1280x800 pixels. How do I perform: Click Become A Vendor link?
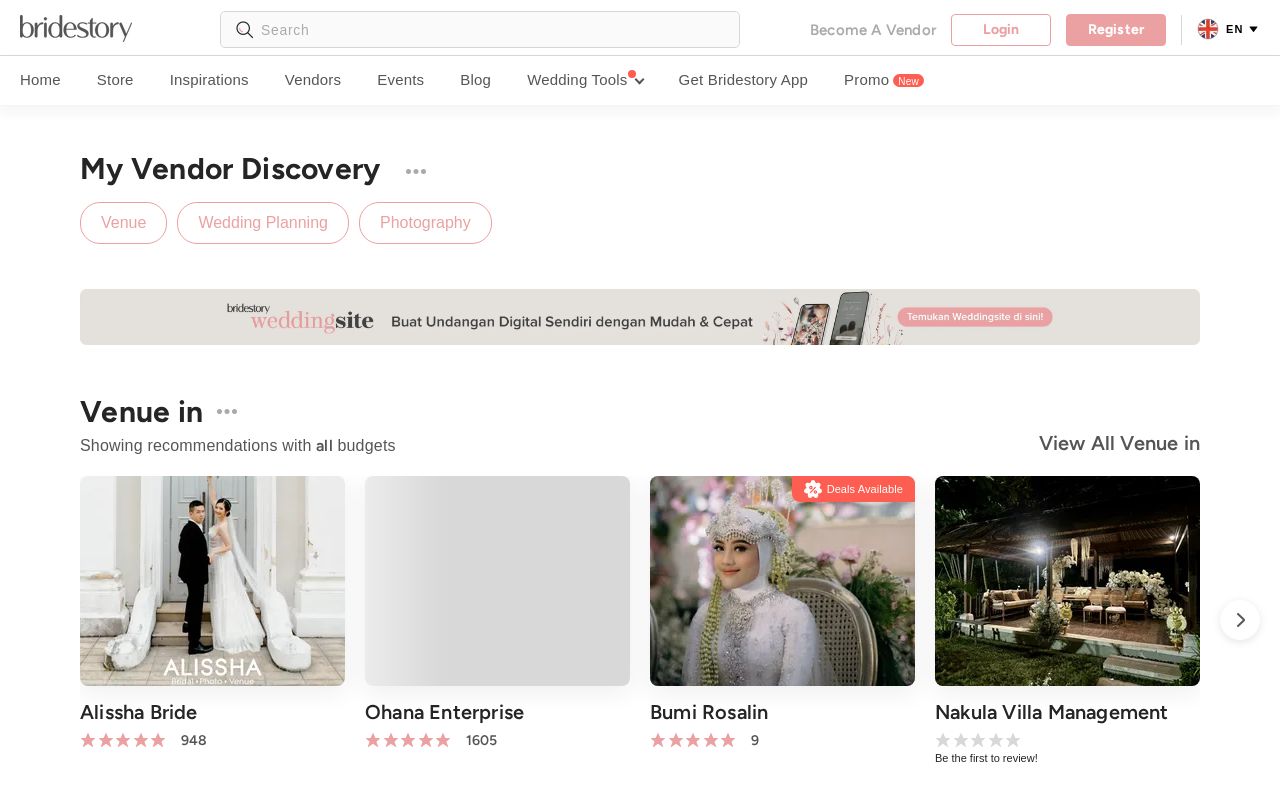coord(873,30)
